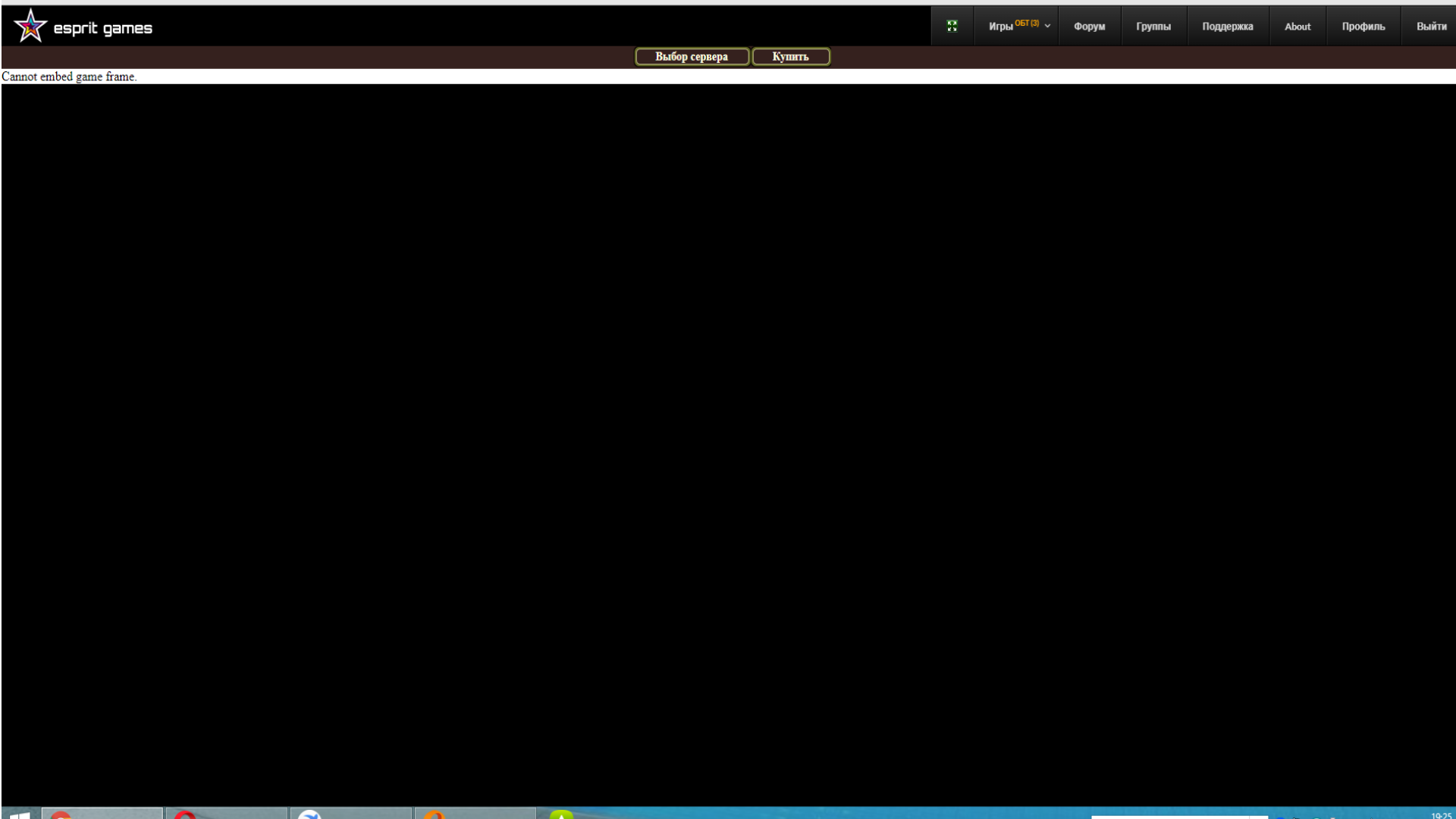The image size is (1456, 819).
Task: Open the Поддержка support page
Action: coord(1227,27)
